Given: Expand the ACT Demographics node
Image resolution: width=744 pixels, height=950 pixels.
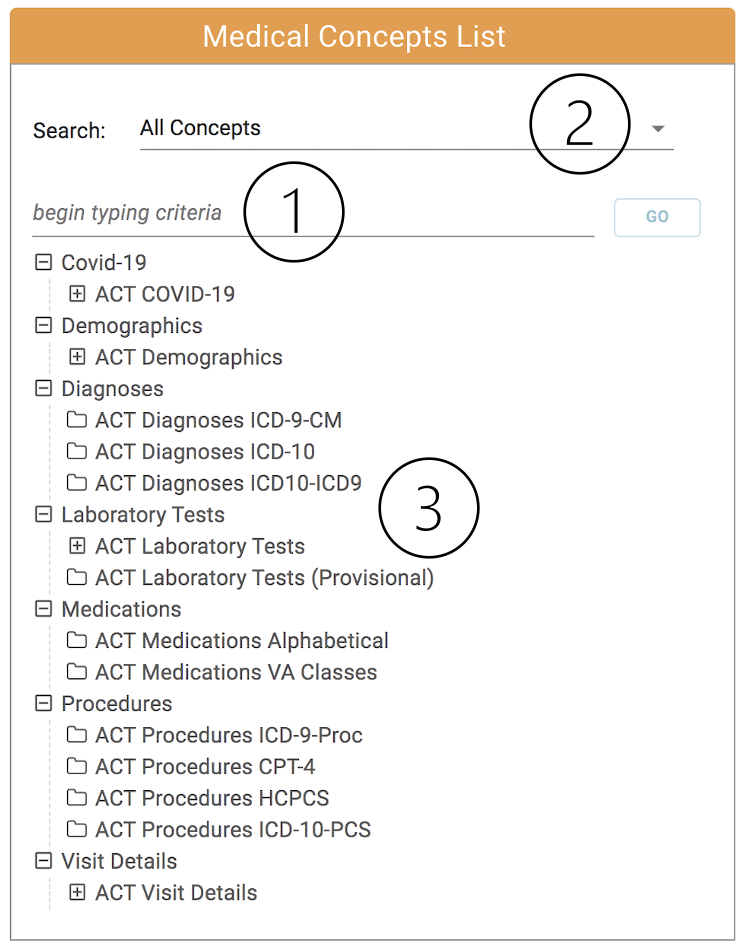Looking at the screenshot, I should [x=77, y=357].
